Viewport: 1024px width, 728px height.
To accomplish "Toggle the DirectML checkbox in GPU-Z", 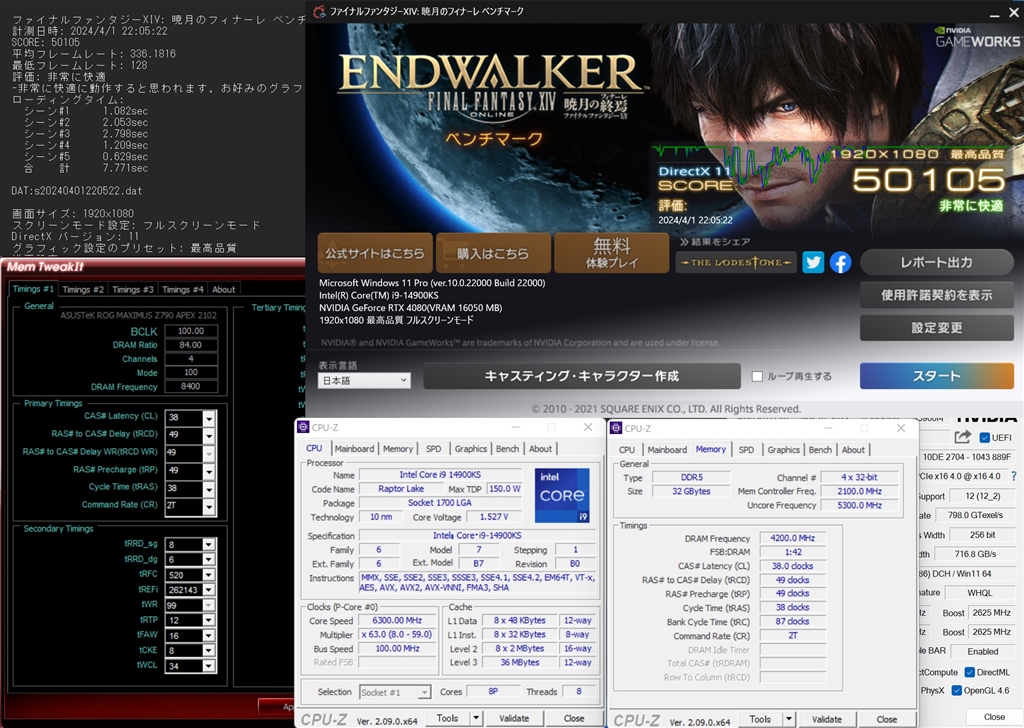I will (970, 672).
